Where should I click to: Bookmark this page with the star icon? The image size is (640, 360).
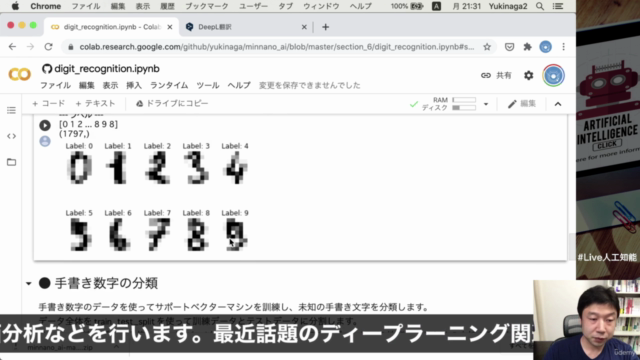(487, 47)
